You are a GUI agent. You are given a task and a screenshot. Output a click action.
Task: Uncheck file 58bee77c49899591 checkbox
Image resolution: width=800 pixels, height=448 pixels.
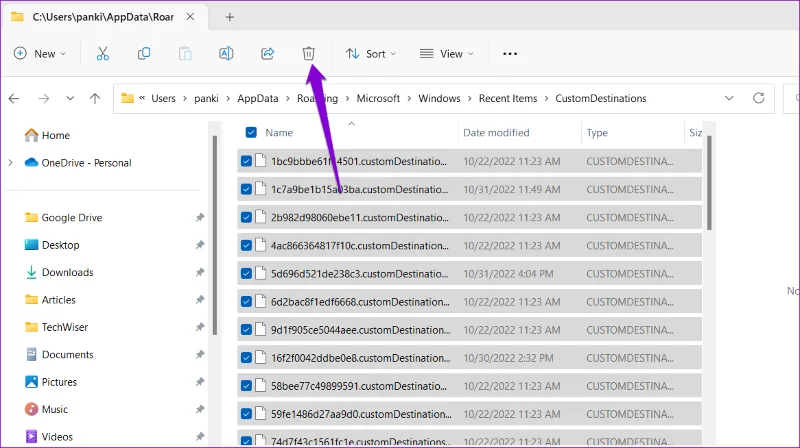pos(246,386)
